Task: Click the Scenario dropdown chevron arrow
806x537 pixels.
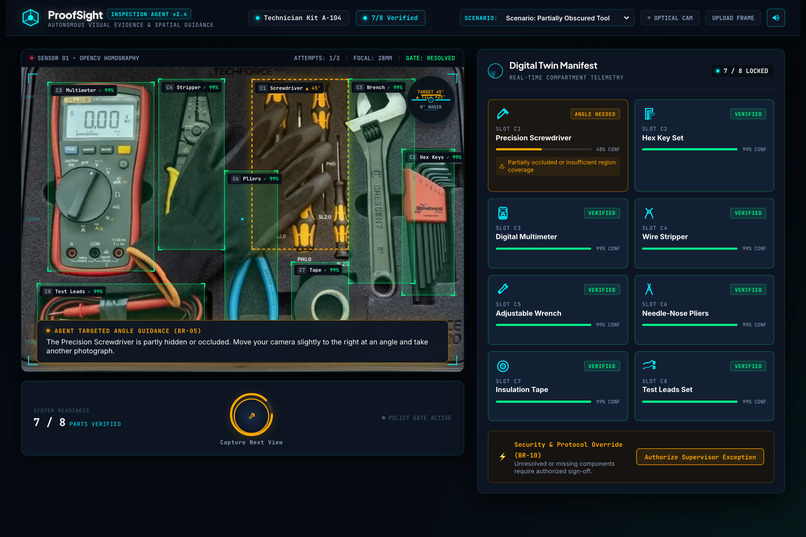Action: pyautogui.click(x=626, y=18)
